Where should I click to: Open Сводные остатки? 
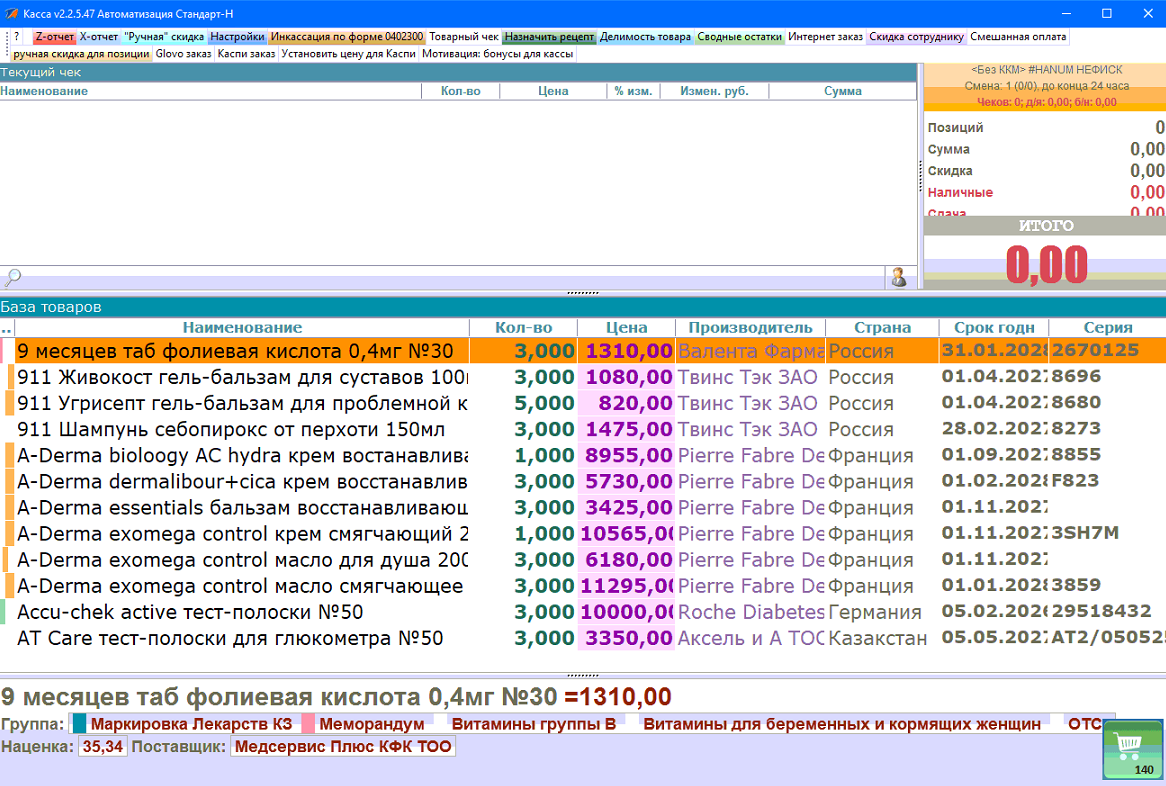(740, 36)
